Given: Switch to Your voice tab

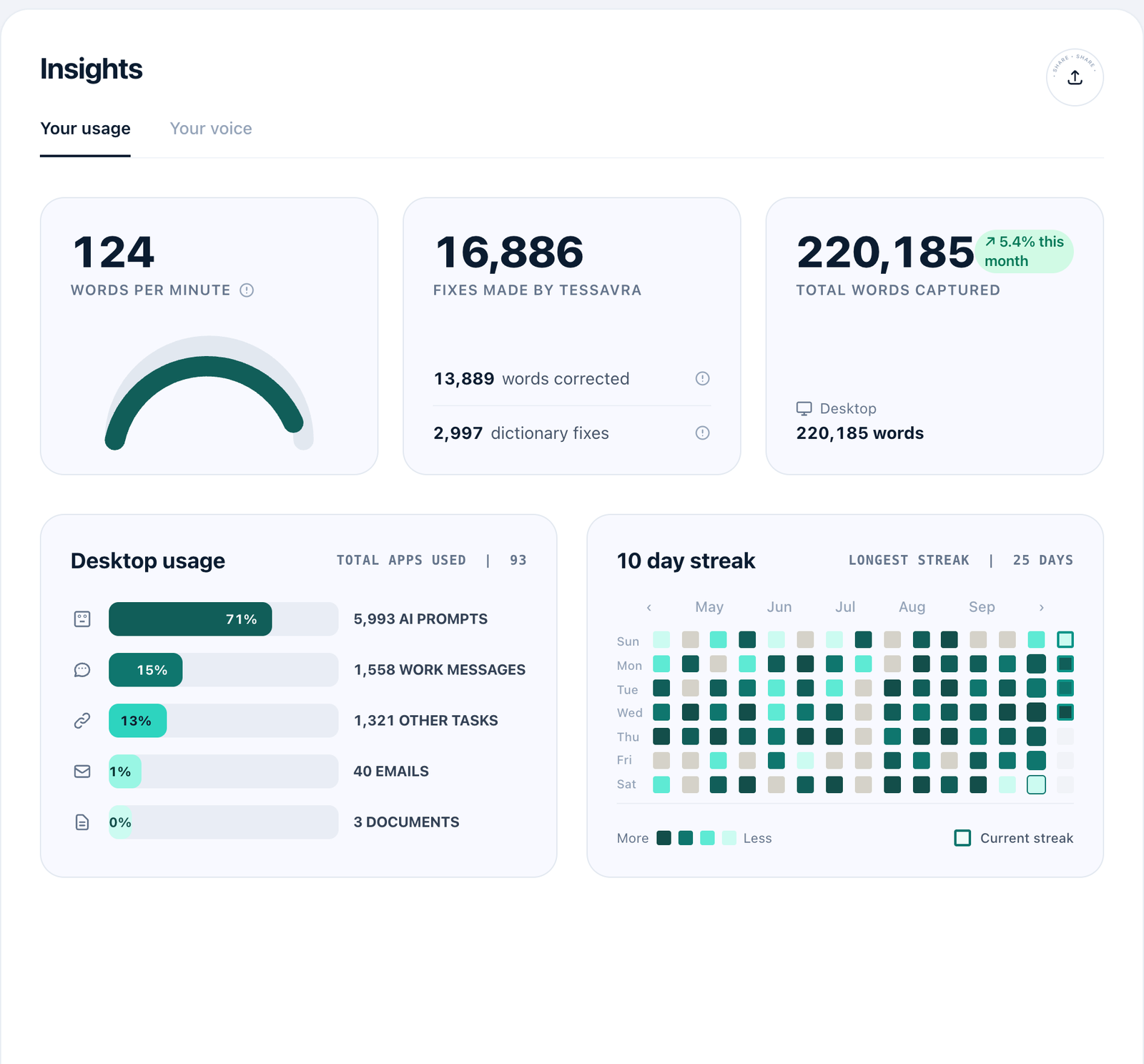Looking at the screenshot, I should coord(211,129).
